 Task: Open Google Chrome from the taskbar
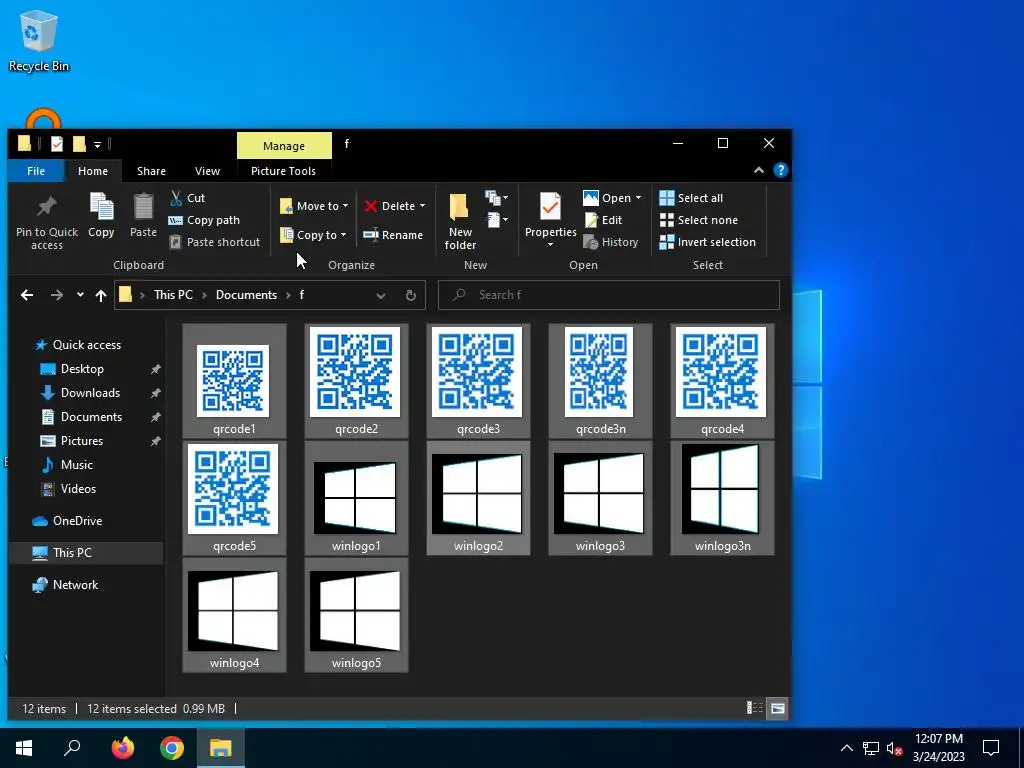pos(172,748)
